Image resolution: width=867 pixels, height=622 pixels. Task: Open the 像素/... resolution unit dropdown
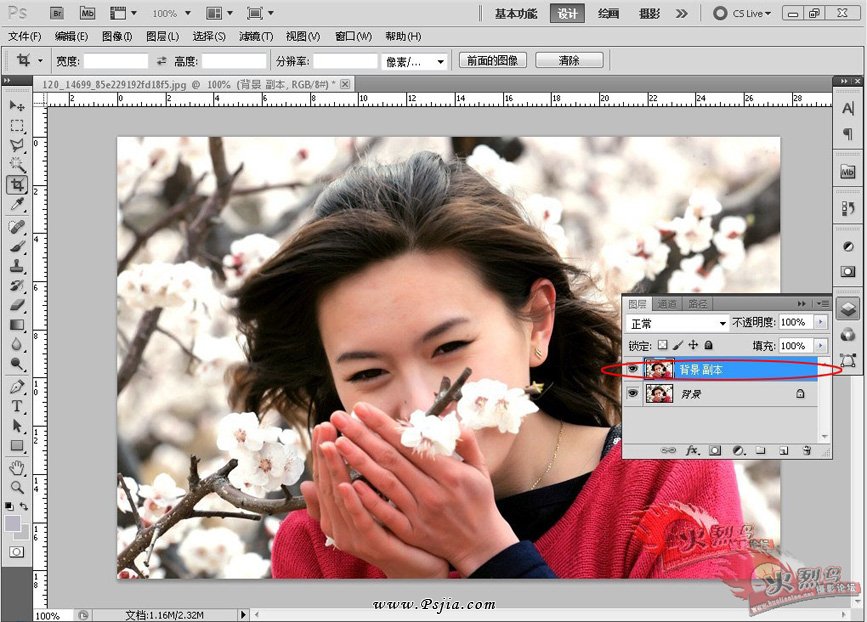tap(416, 61)
